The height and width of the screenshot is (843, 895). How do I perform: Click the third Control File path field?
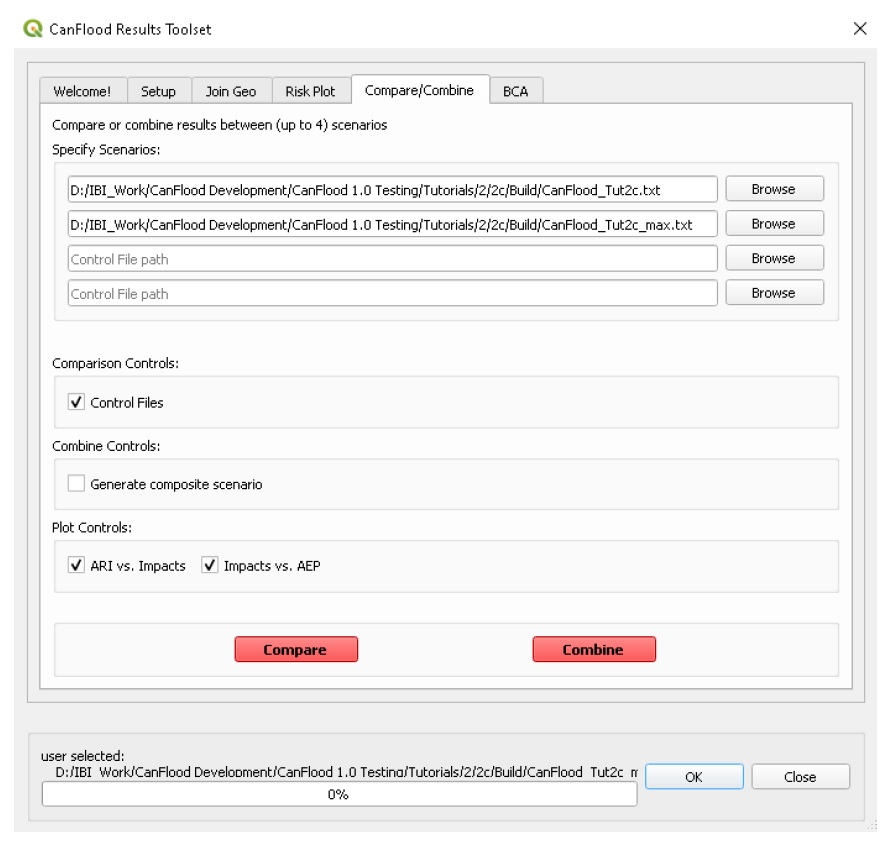(392, 259)
